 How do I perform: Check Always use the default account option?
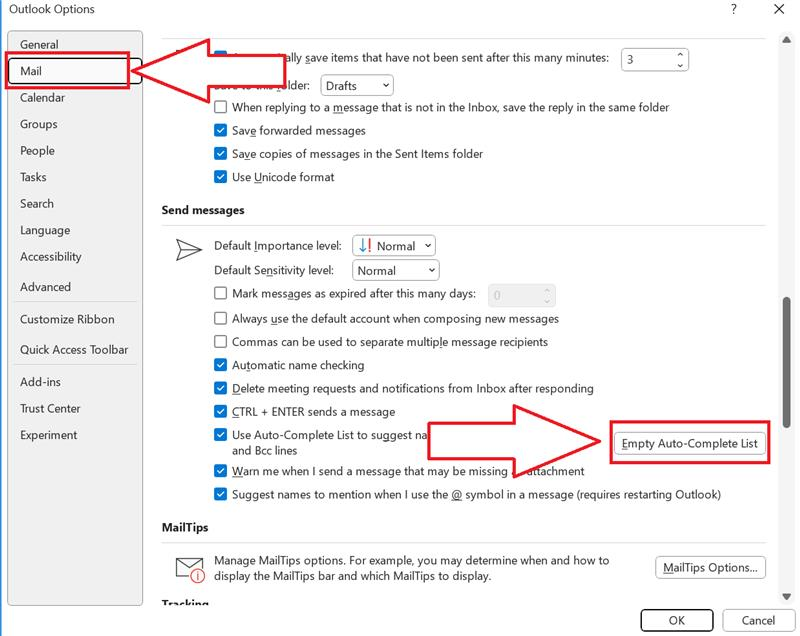pos(220,319)
